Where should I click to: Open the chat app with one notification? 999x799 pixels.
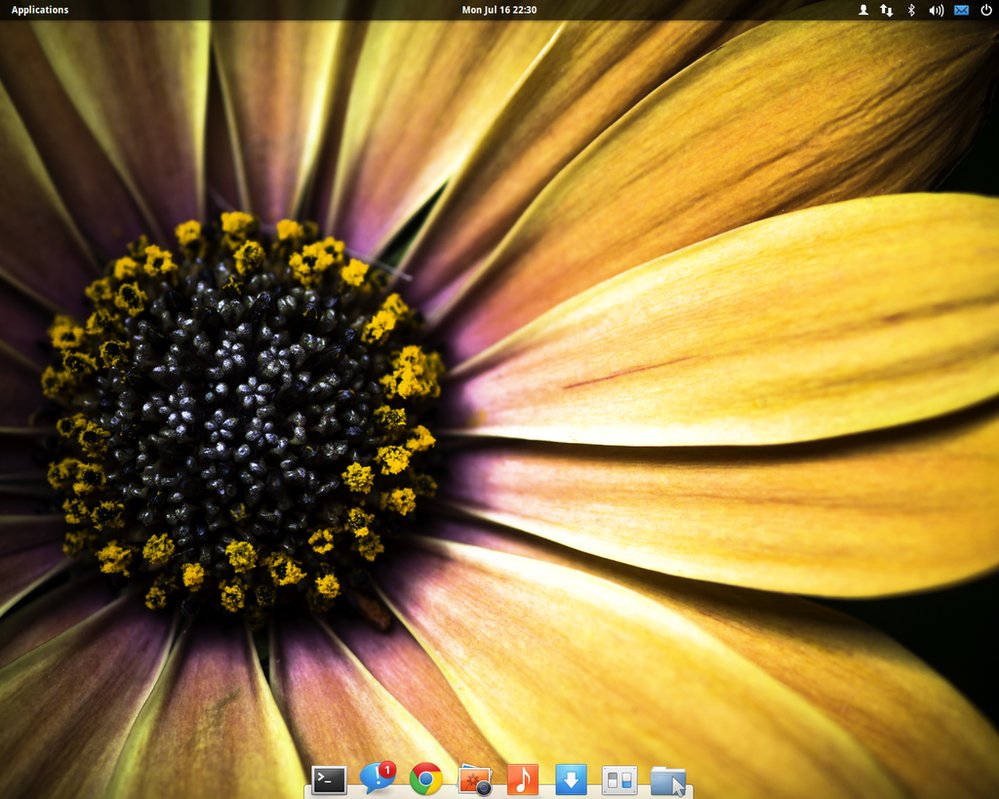[x=378, y=779]
